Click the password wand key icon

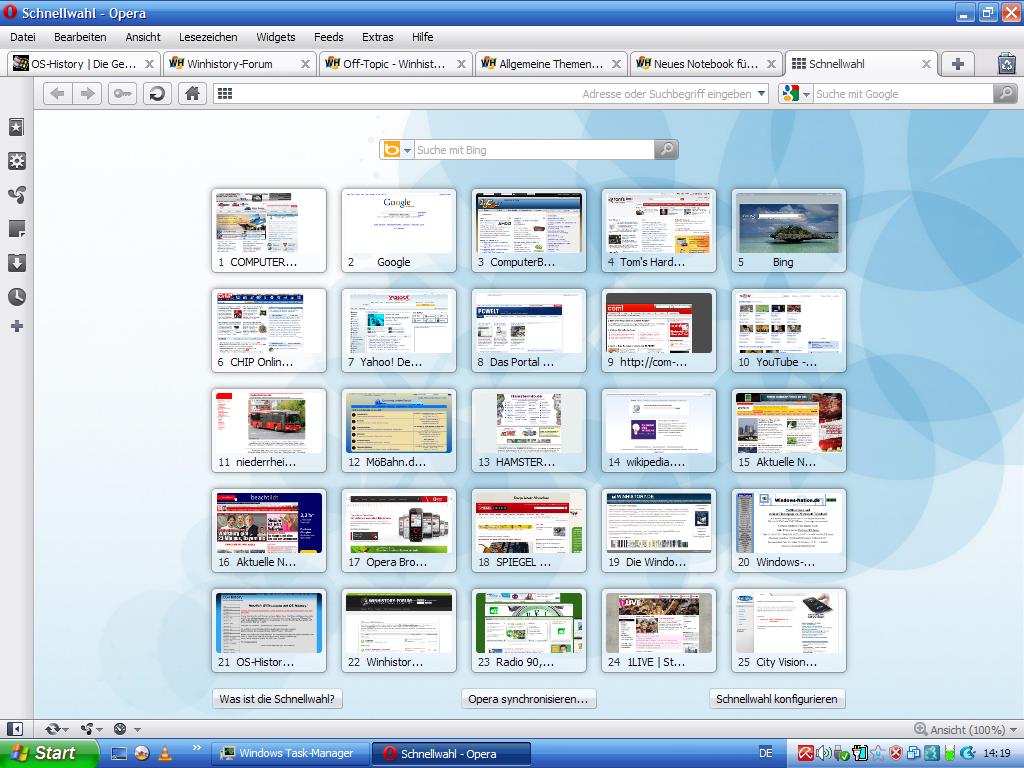pyautogui.click(x=122, y=93)
